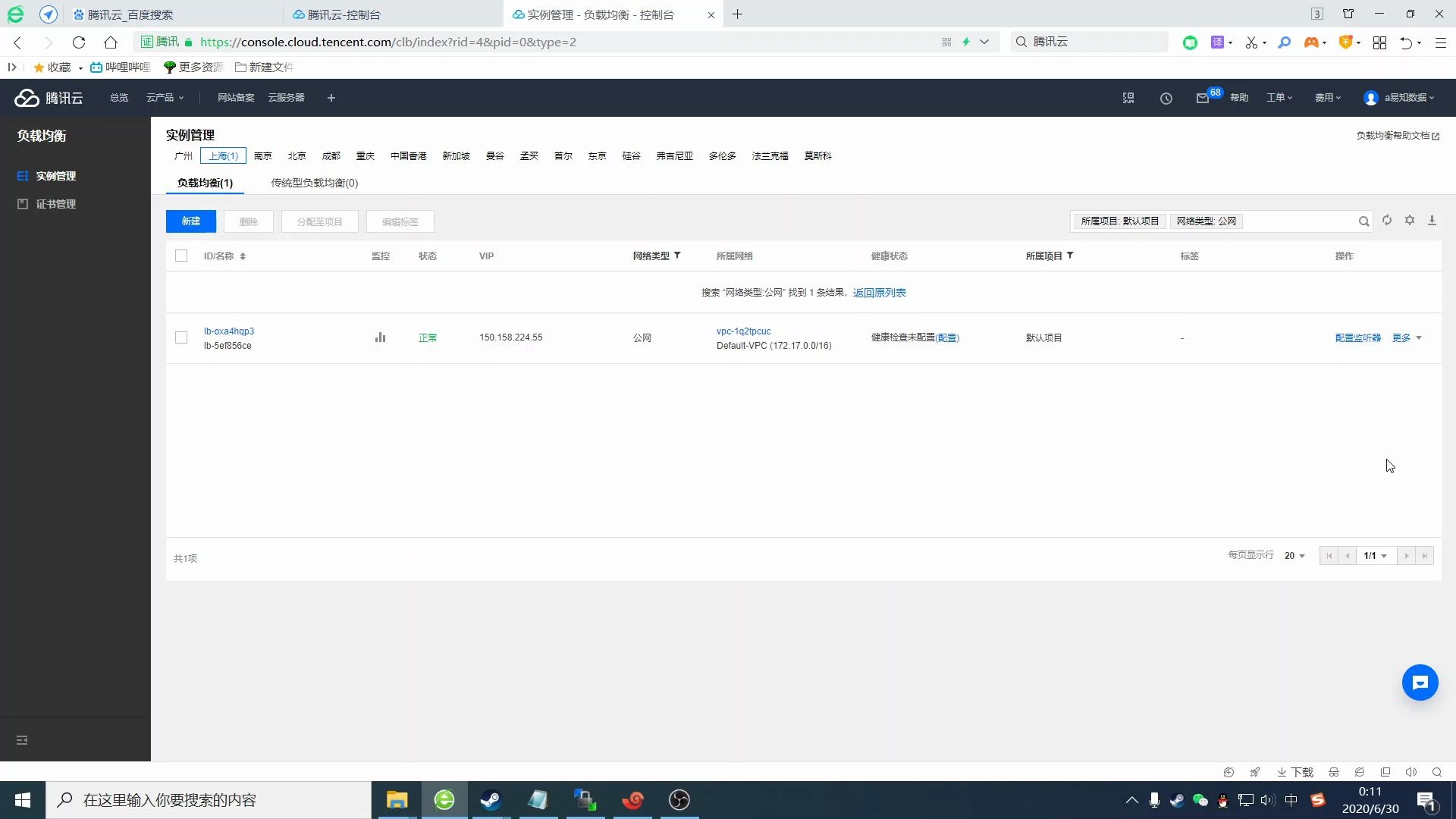Viewport: 1456px width, 819px height.
Task: Open 更多 actions dropdown for the instance
Action: (1407, 338)
